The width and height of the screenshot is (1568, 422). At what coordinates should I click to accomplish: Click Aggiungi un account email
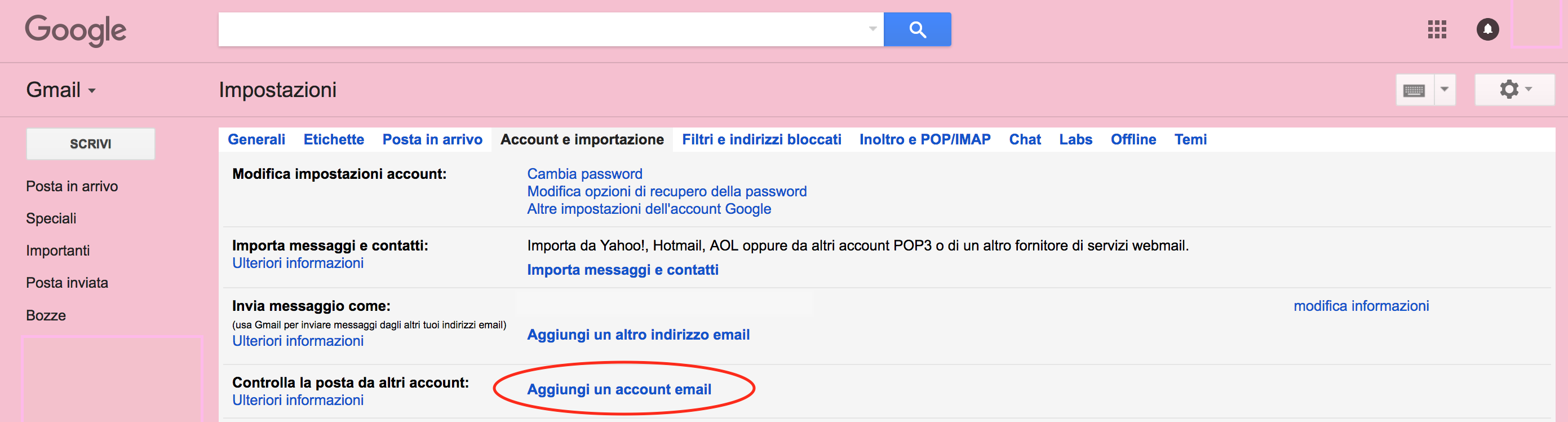[618, 389]
